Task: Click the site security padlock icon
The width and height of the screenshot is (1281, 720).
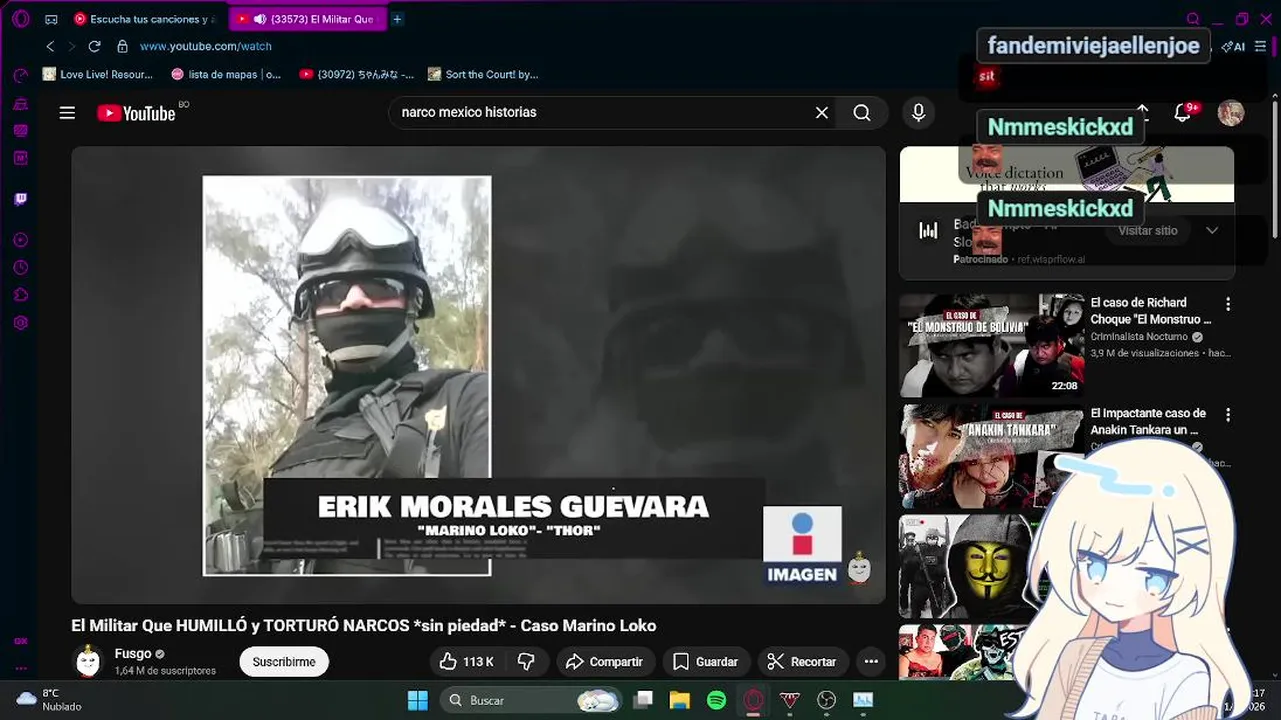Action: [122, 46]
